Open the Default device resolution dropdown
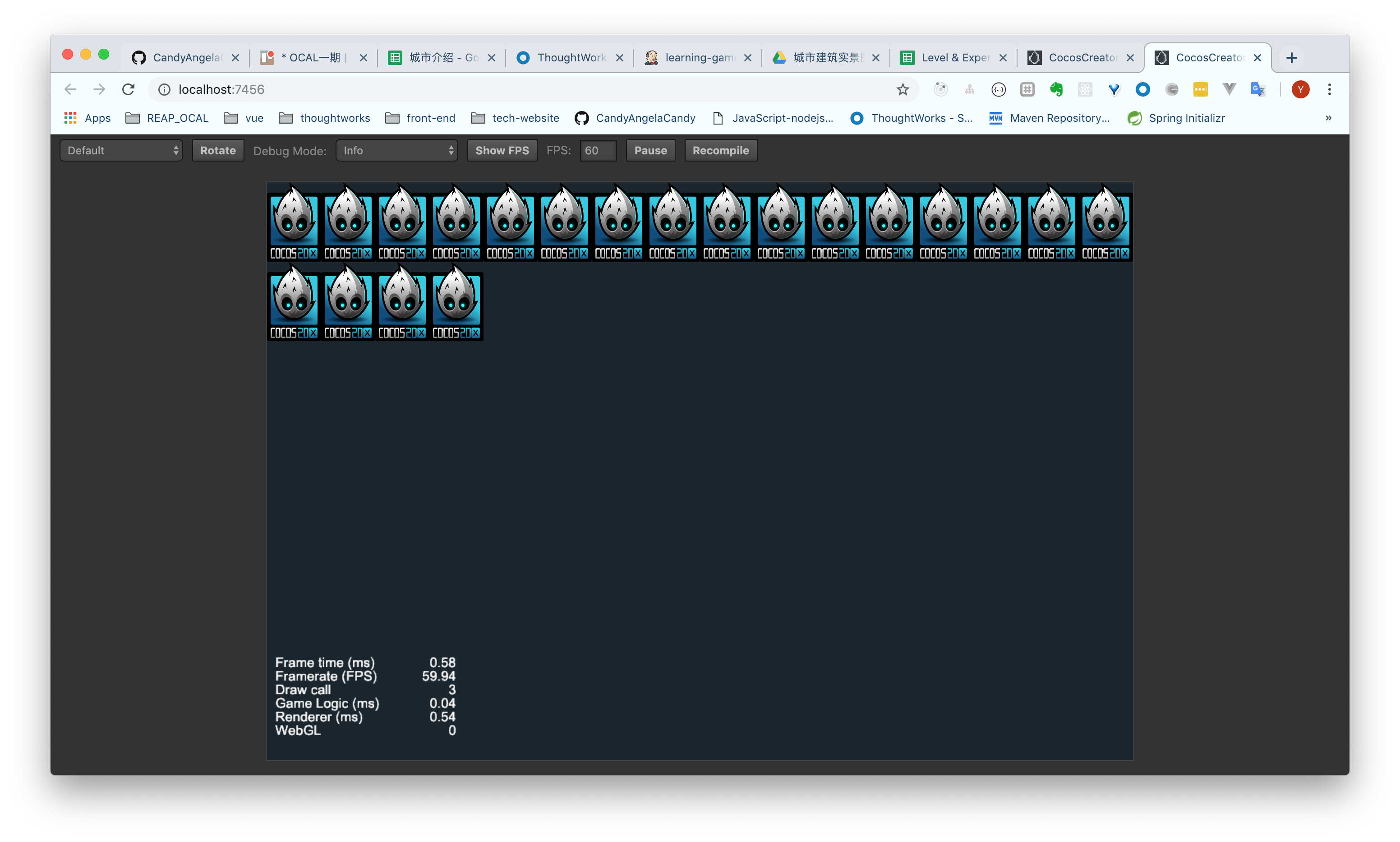 tap(121, 150)
